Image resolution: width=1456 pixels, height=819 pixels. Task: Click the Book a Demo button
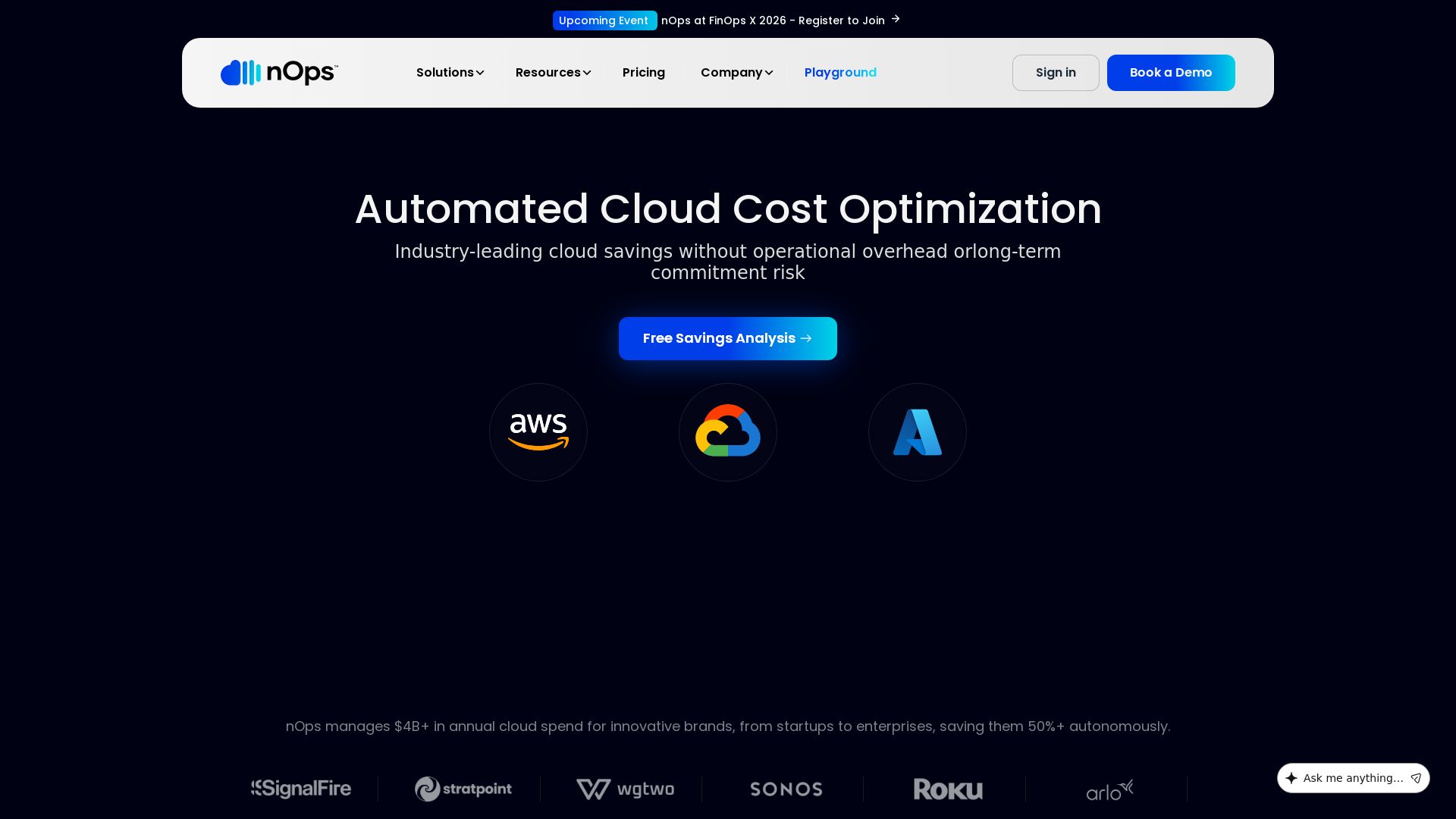point(1171,73)
